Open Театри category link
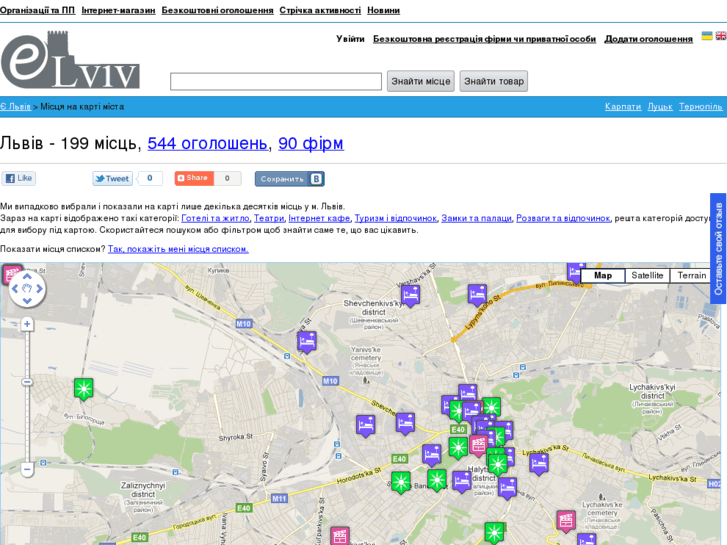This screenshot has width=727, height=545. [x=269, y=218]
